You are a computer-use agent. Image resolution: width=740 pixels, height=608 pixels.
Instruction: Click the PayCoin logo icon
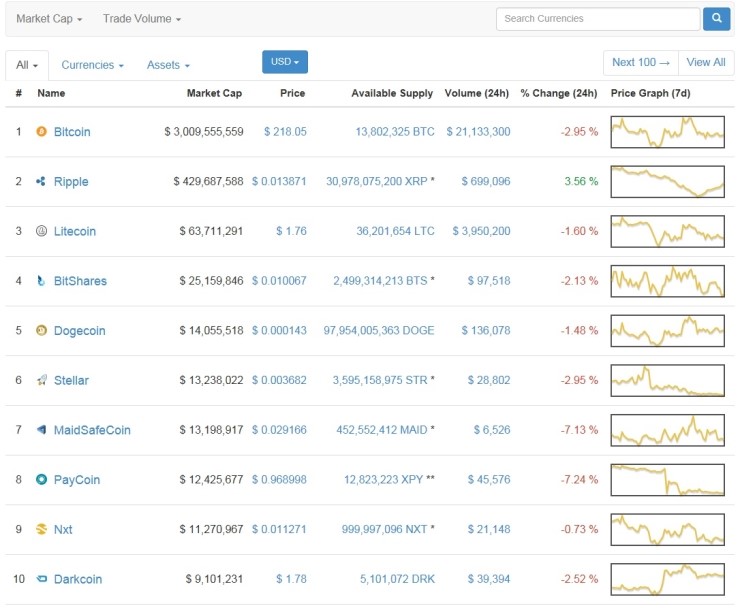[x=42, y=480]
